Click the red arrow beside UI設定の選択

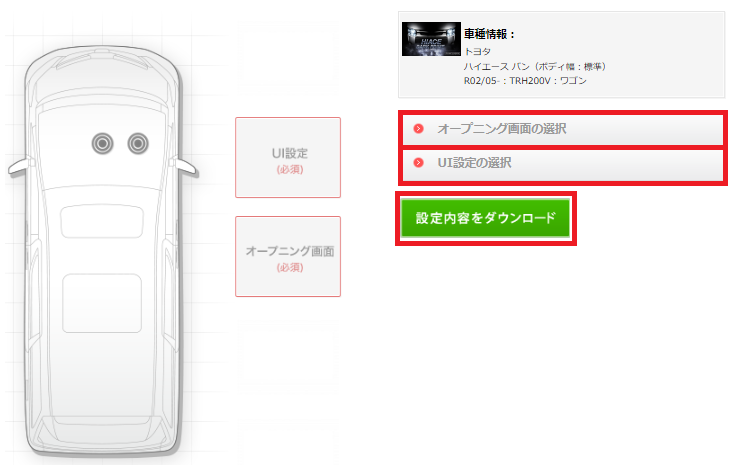pos(418,163)
